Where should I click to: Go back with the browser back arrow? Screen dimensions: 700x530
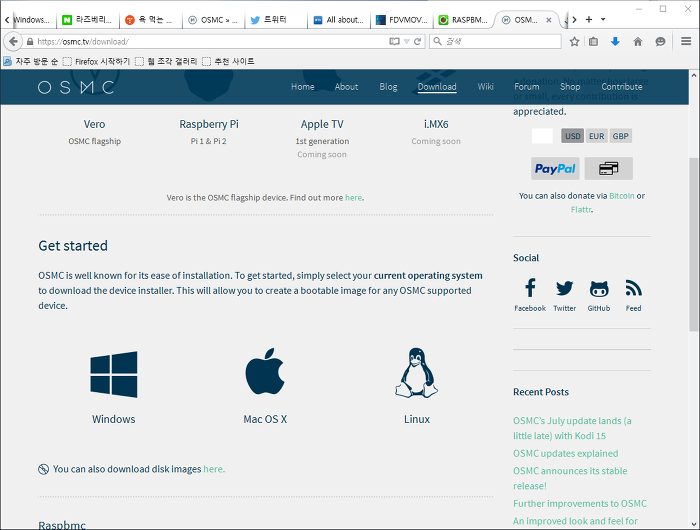pyautogui.click(x=13, y=42)
